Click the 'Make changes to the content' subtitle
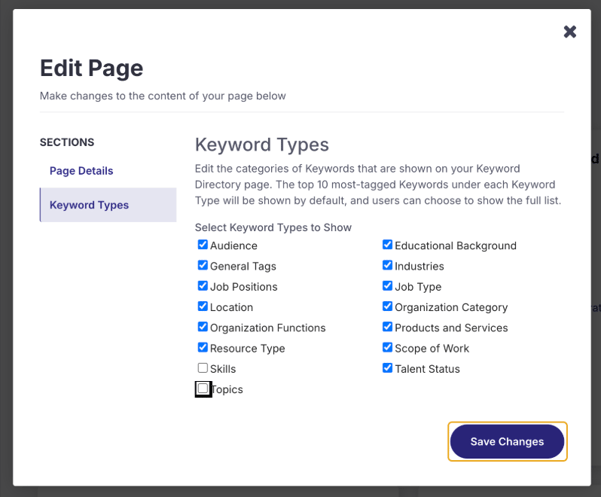601x497 pixels. (163, 96)
